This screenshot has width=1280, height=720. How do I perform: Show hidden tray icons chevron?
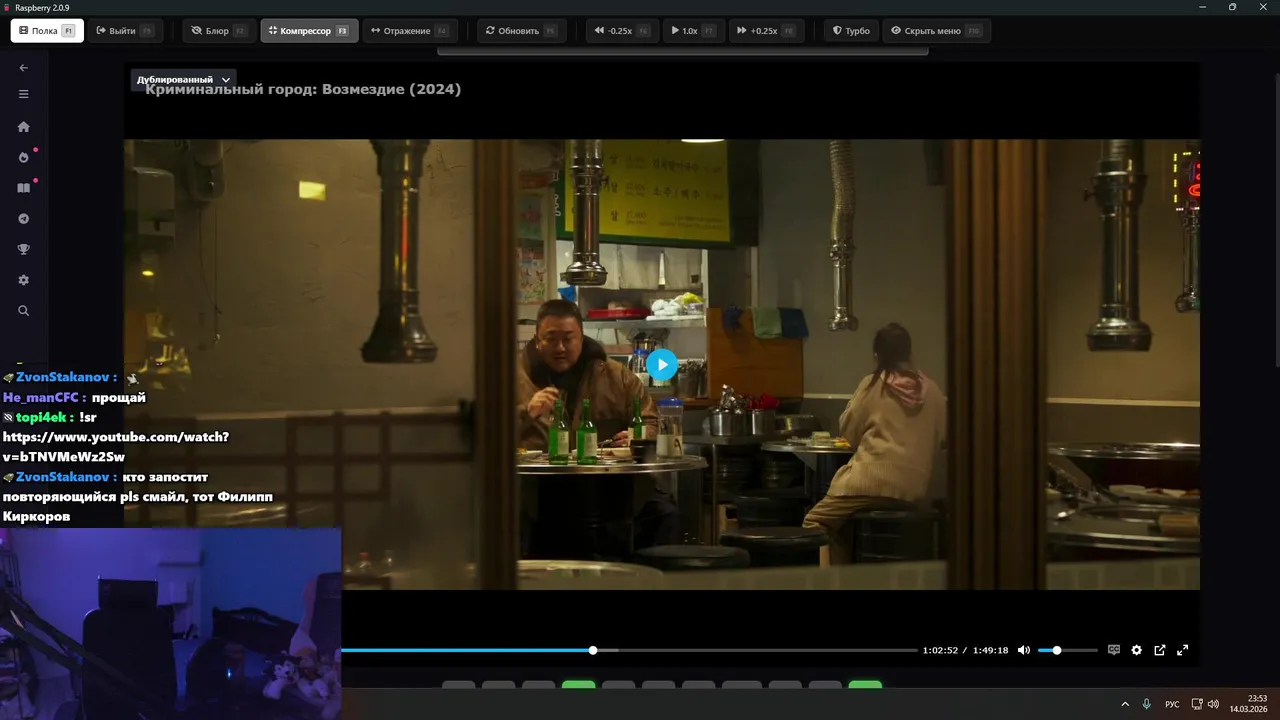click(1125, 704)
